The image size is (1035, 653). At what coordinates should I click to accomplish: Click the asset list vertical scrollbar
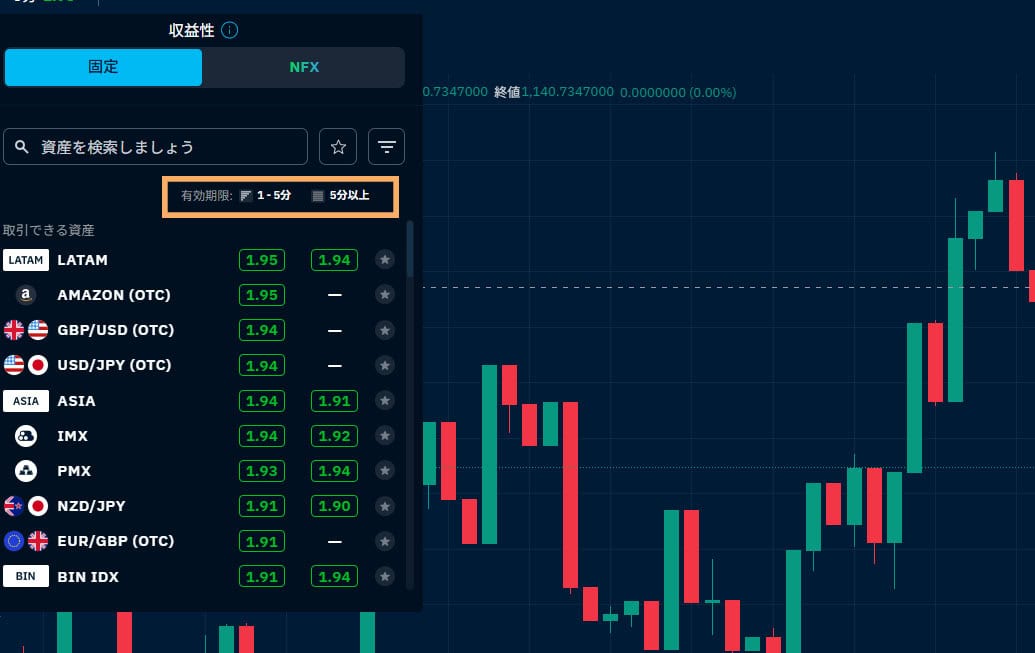(x=410, y=250)
